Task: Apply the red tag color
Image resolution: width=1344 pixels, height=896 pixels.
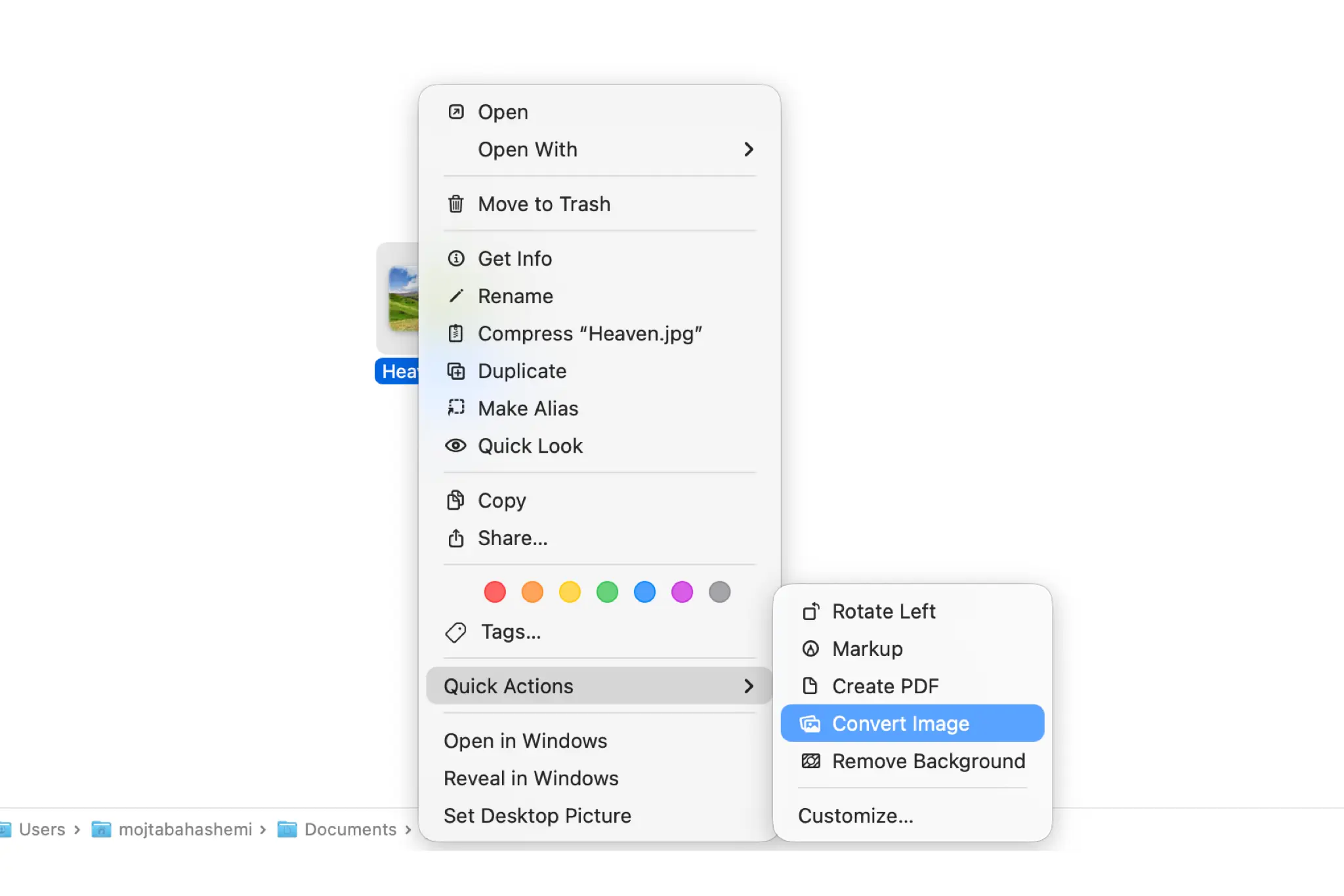Action: pyautogui.click(x=495, y=592)
